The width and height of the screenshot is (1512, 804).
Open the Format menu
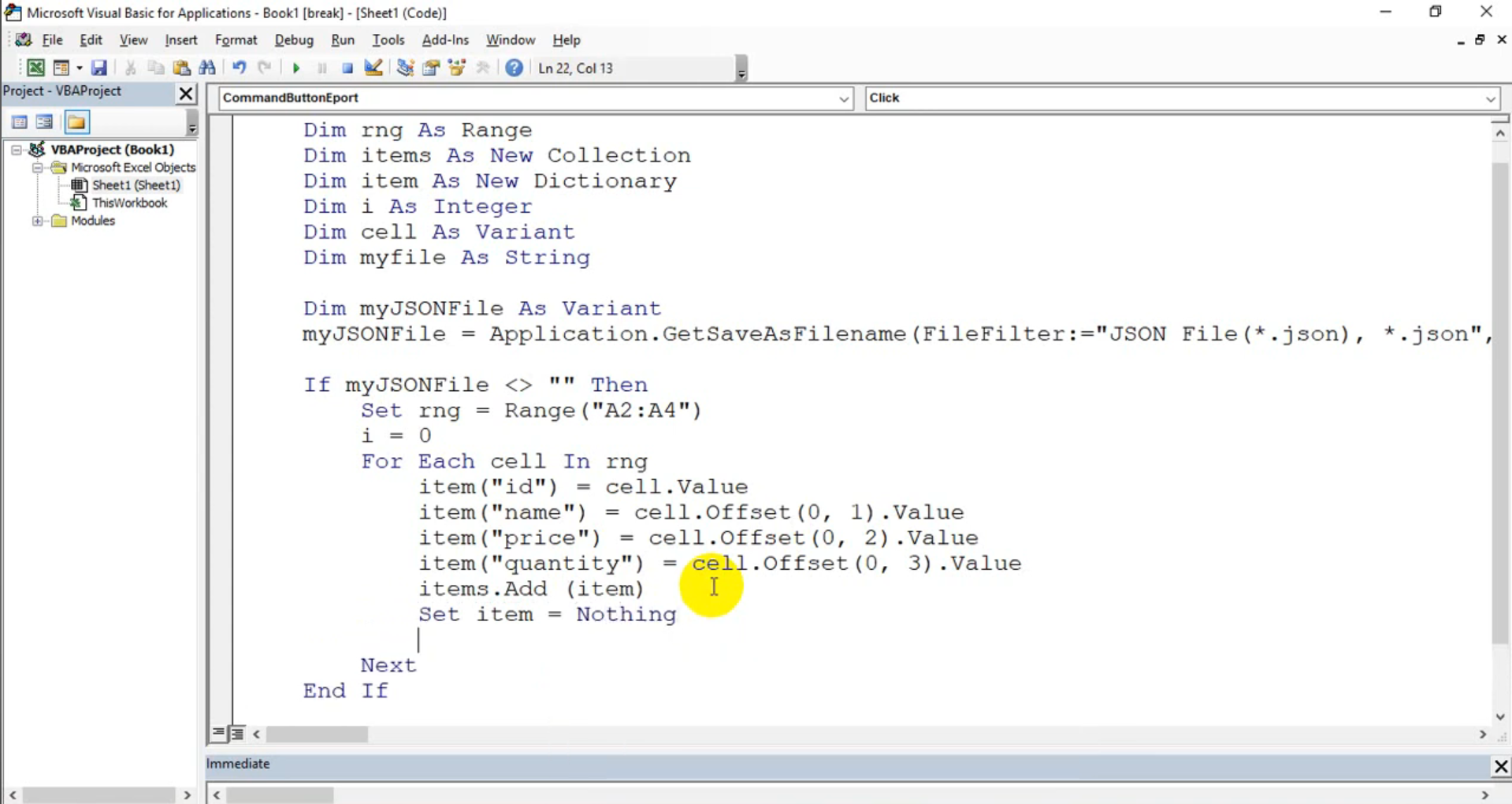point(236,40)
